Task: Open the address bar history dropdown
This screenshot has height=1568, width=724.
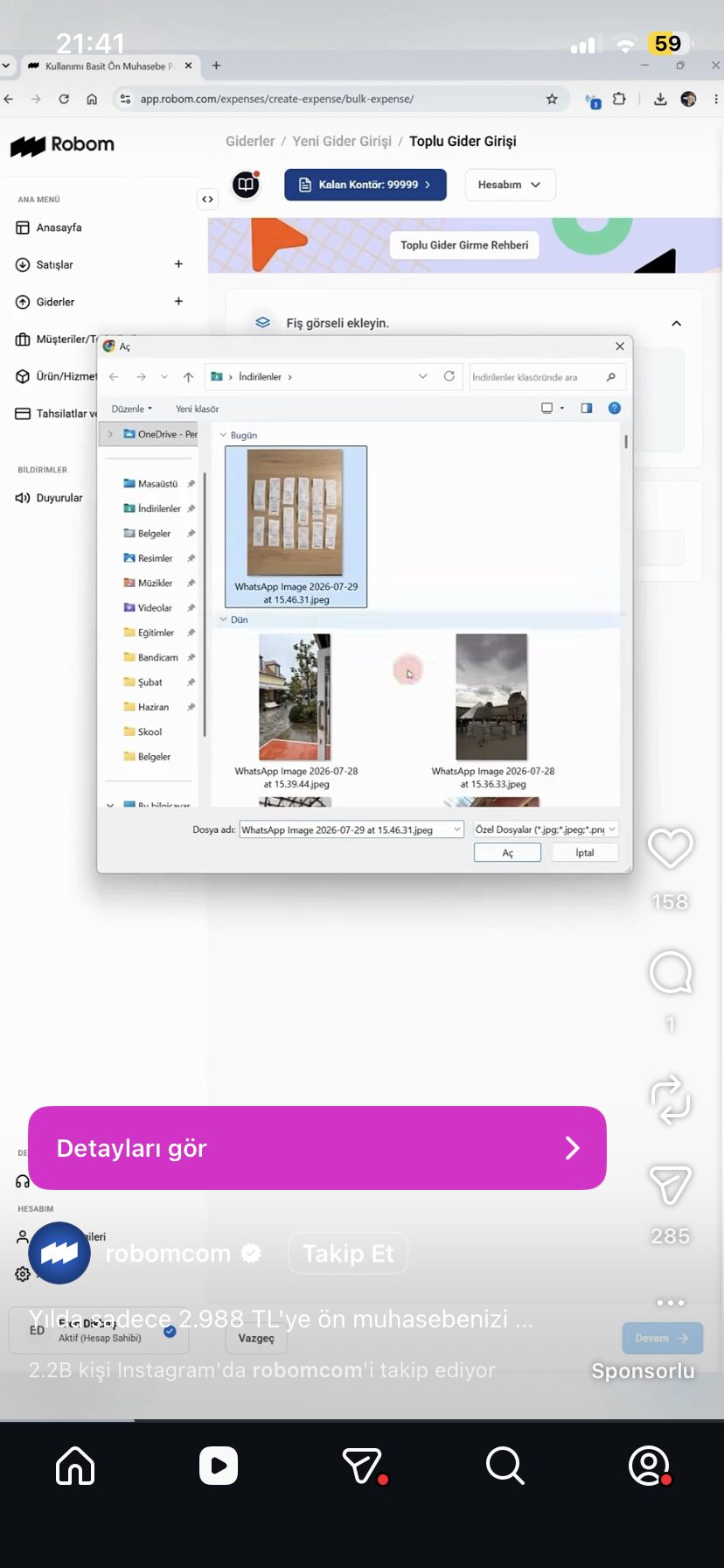Action: (423, 376)
